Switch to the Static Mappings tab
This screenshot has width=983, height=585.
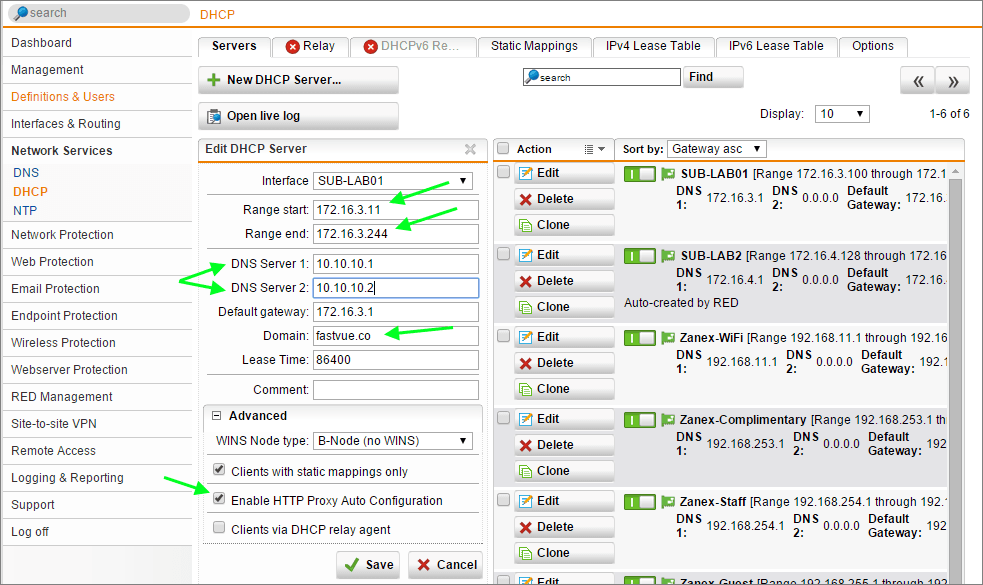tap(534, 46)
